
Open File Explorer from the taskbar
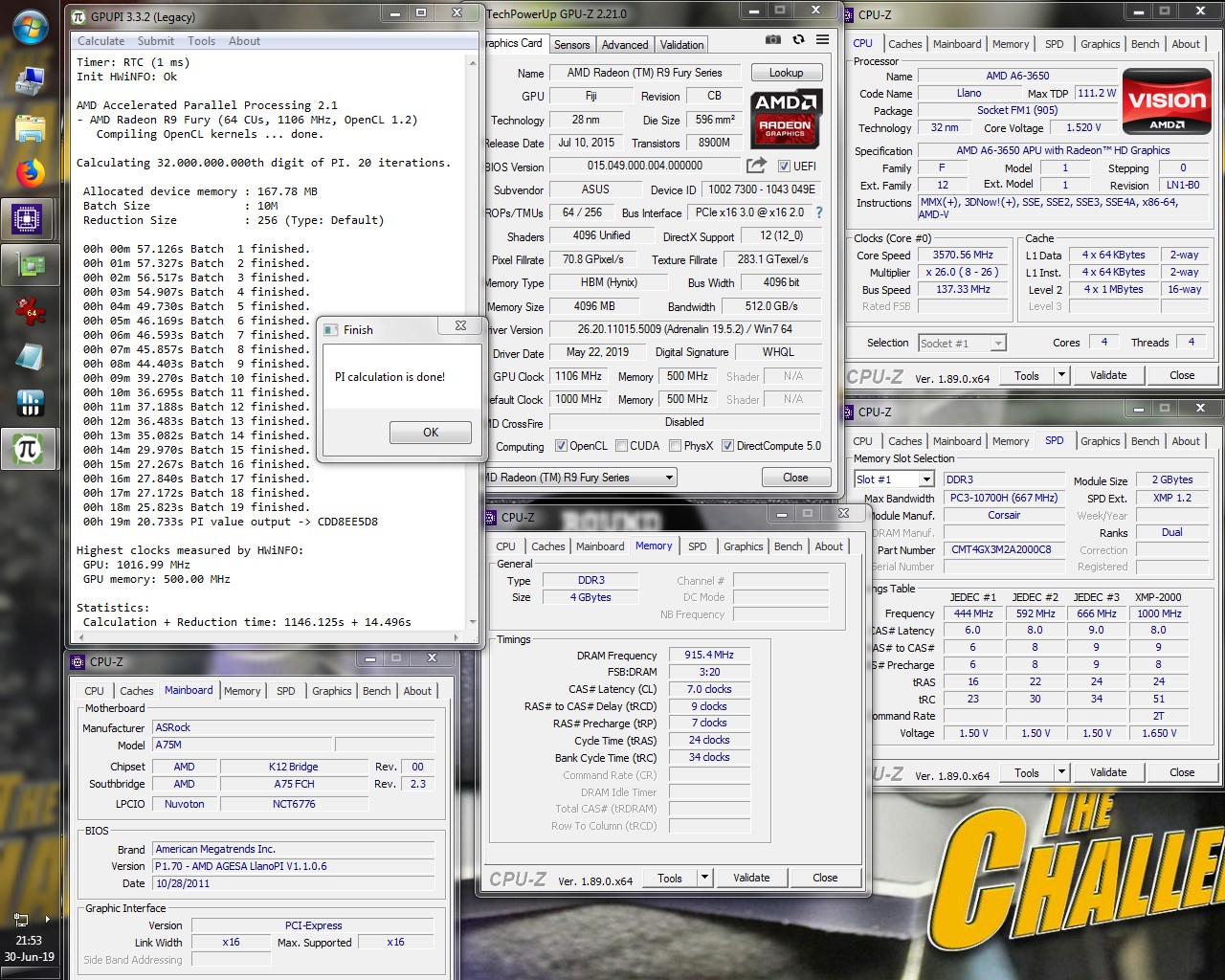[30, 127]
